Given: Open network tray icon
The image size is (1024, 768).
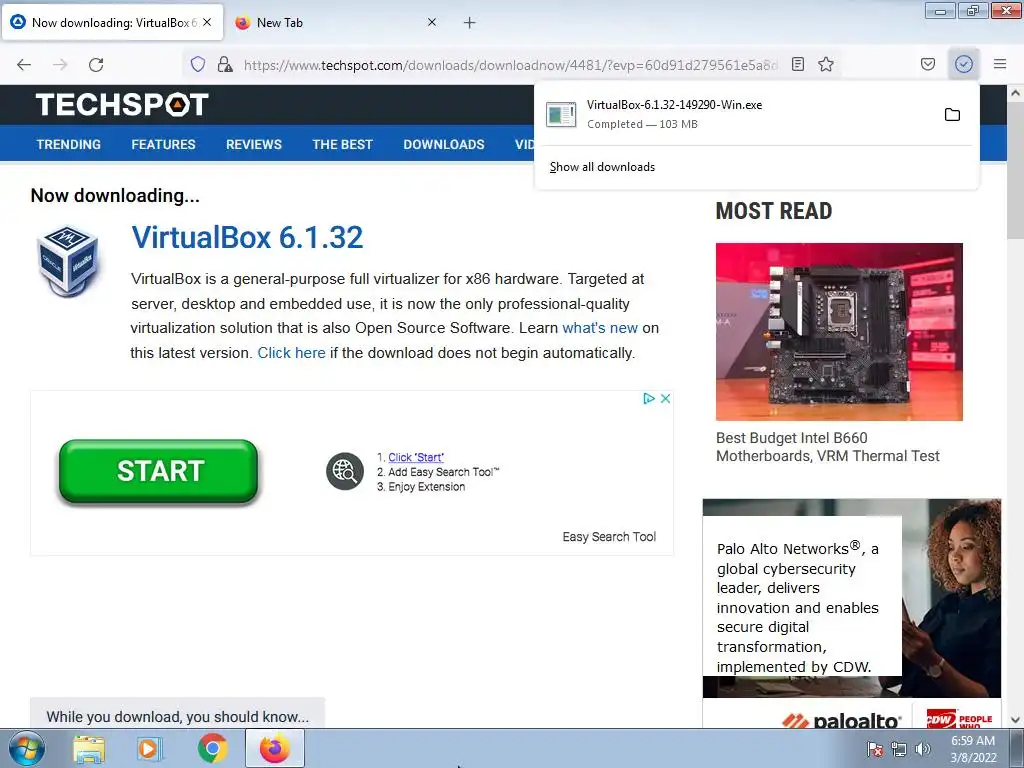Looking at the screenshot, I should pos(899,749).
